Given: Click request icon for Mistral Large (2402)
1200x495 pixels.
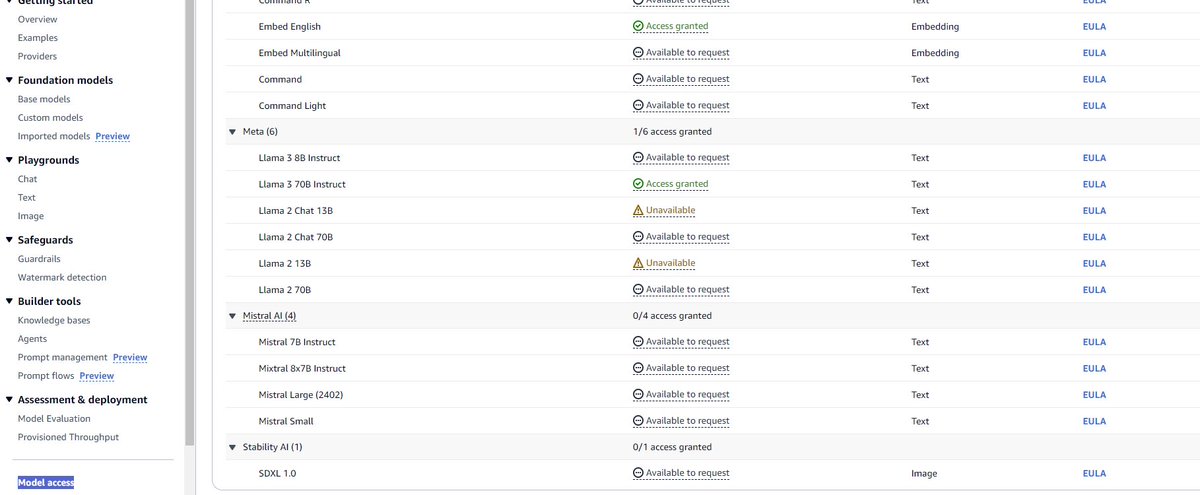Looking at the screenshot, I should click(638, 395).
